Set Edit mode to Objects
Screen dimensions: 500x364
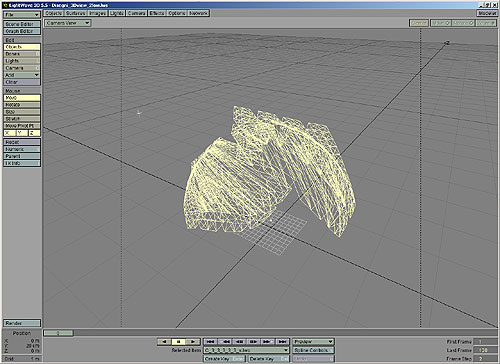[x=22, y=47]
